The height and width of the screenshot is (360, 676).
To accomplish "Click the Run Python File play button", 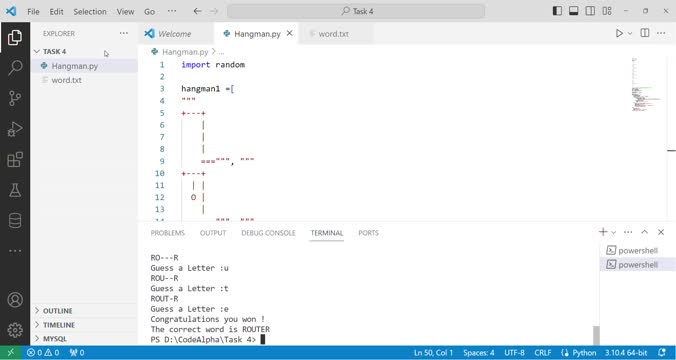I will [x=619, y=33].
